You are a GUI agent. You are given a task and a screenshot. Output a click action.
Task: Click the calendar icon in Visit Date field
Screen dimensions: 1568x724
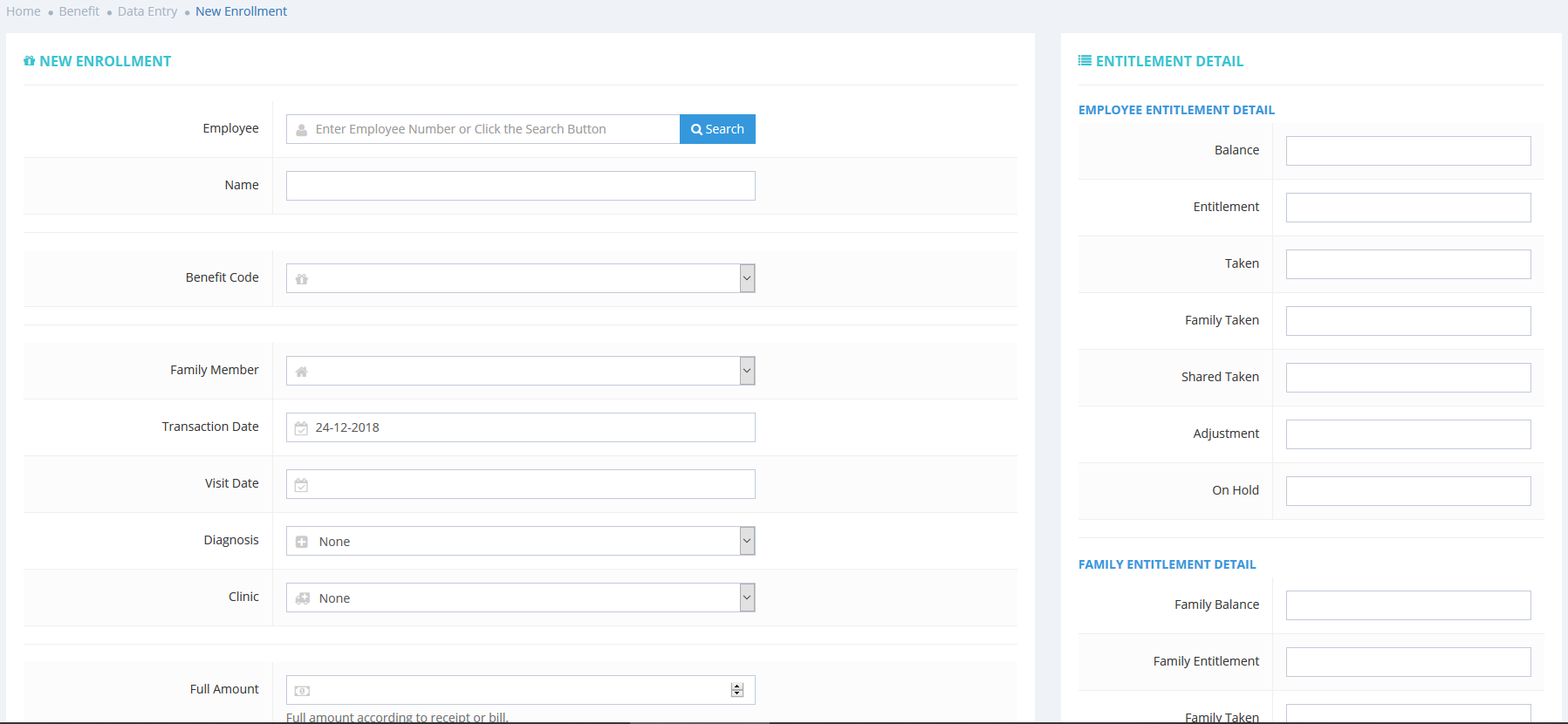[301, 485]
